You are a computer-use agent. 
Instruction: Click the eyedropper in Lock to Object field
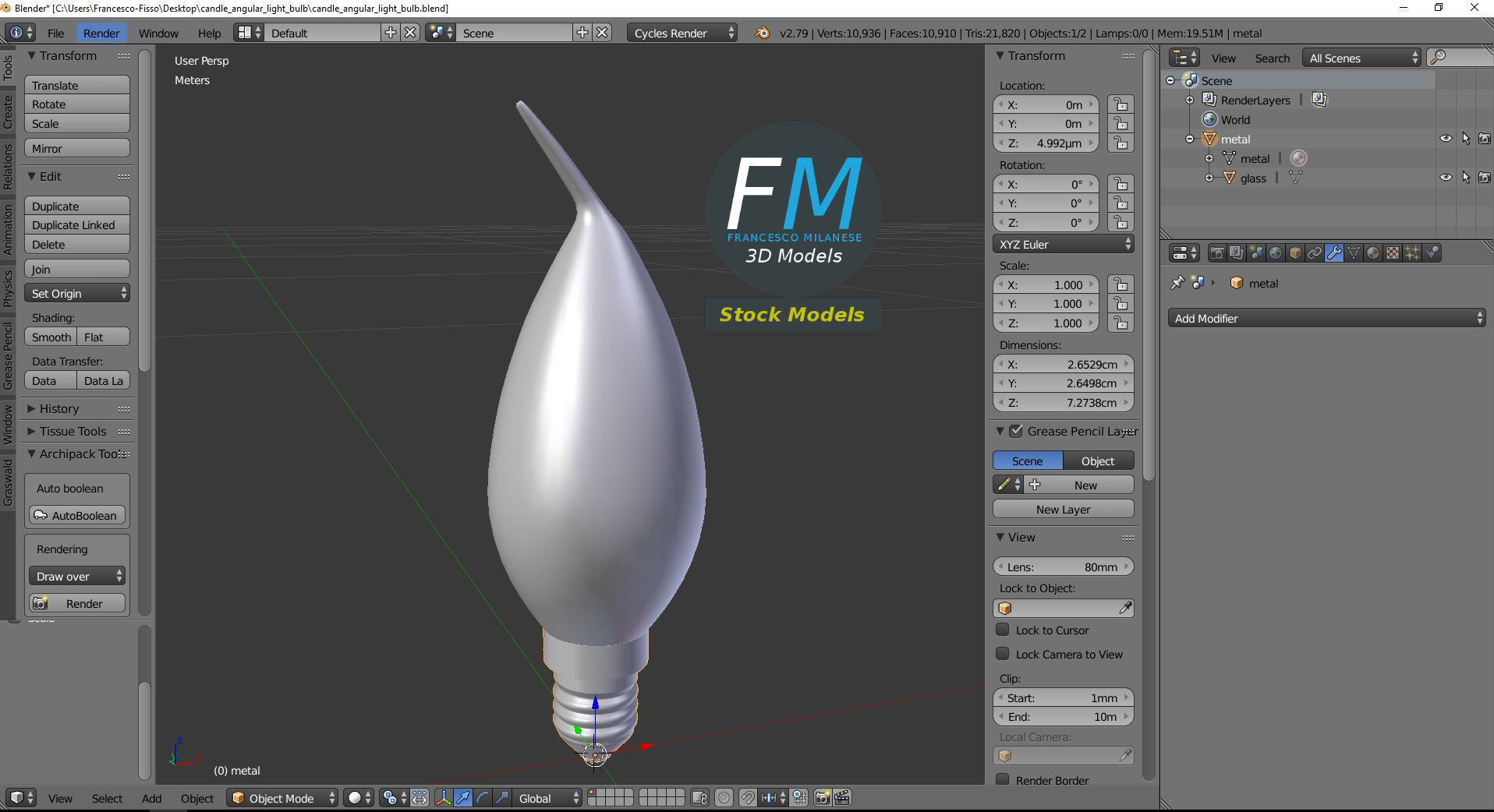(x=1125, y=608)
